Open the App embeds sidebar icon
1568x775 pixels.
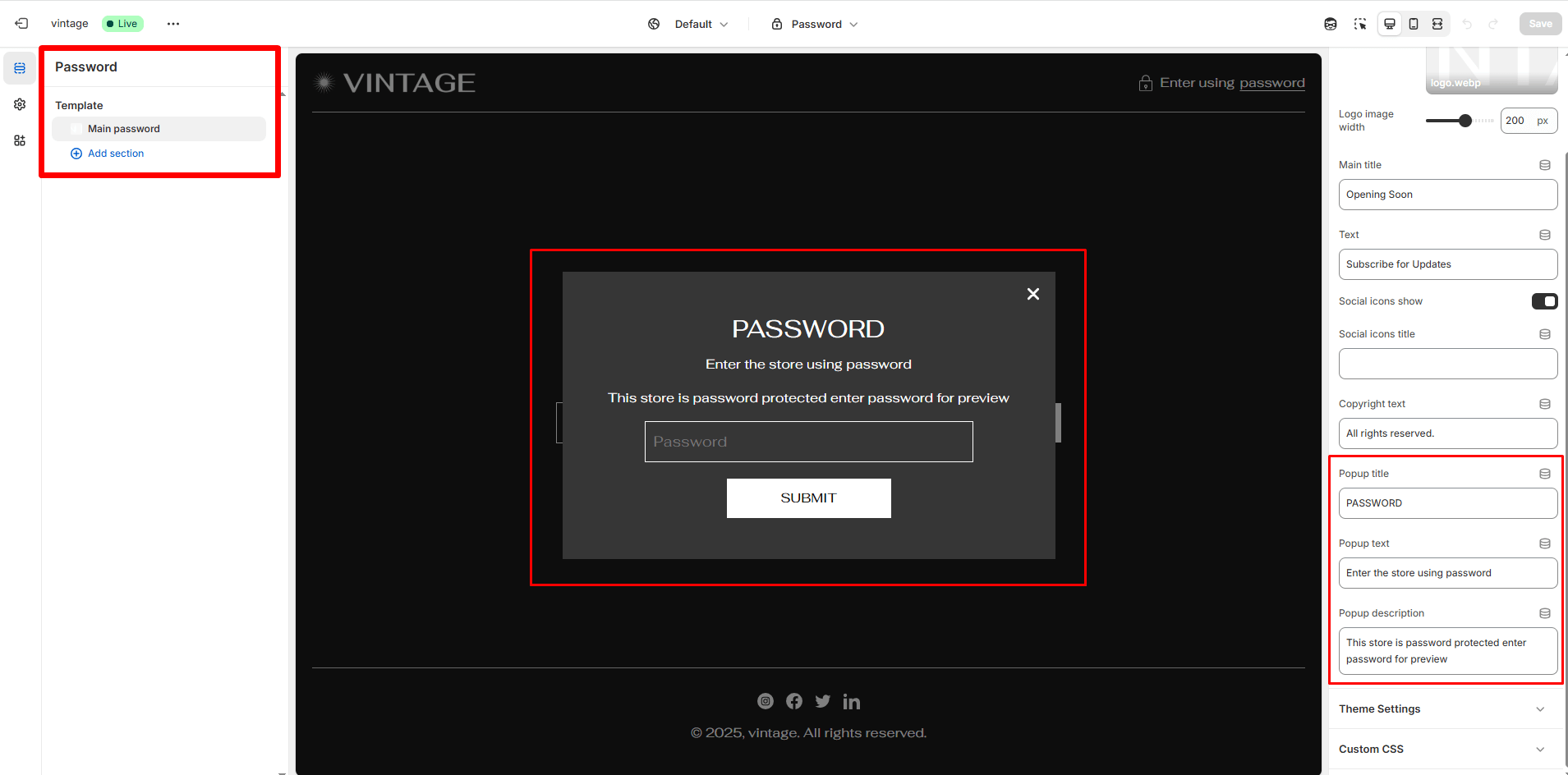(x=20, y=140)
